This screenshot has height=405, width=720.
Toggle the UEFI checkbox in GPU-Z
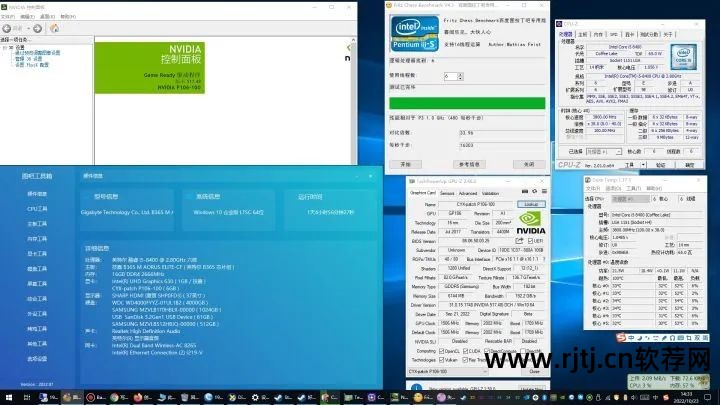point(530,241)
